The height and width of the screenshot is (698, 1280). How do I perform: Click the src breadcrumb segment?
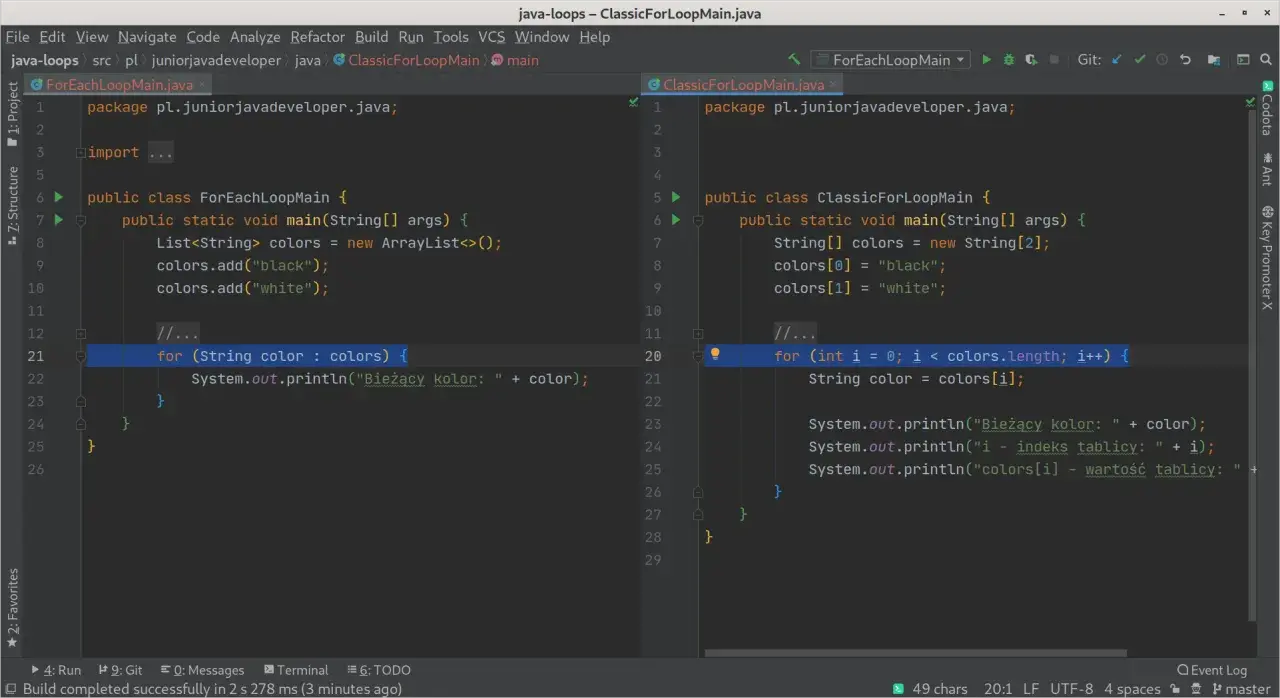pos(102,60)
